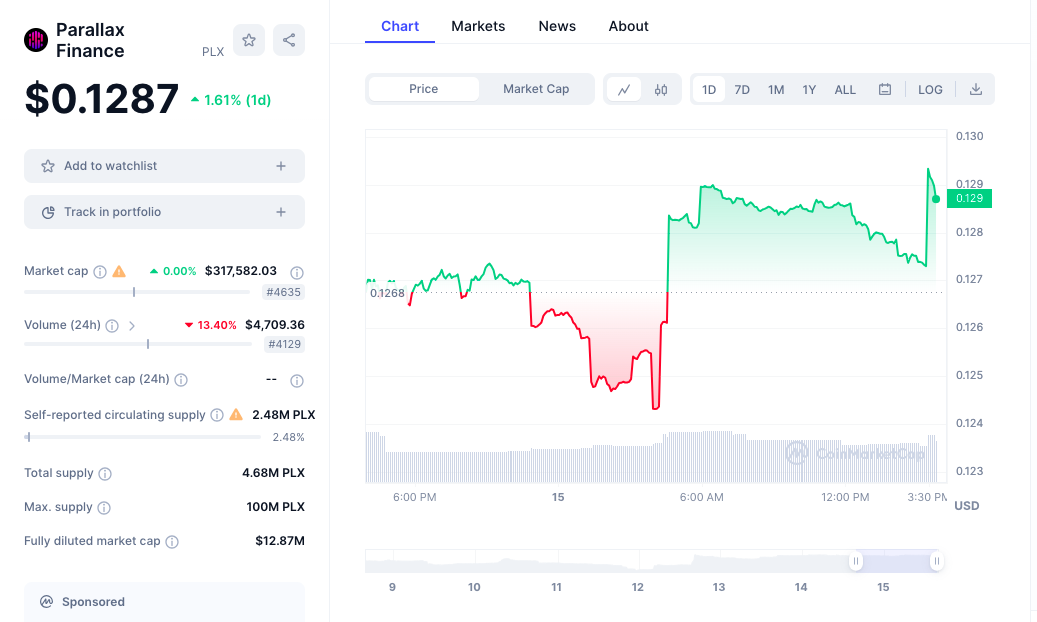Click the 4.68M PLX total supply value
The height and width of the screenshot is (622, 1037).
pyautogui.click(x=273, y=473)
